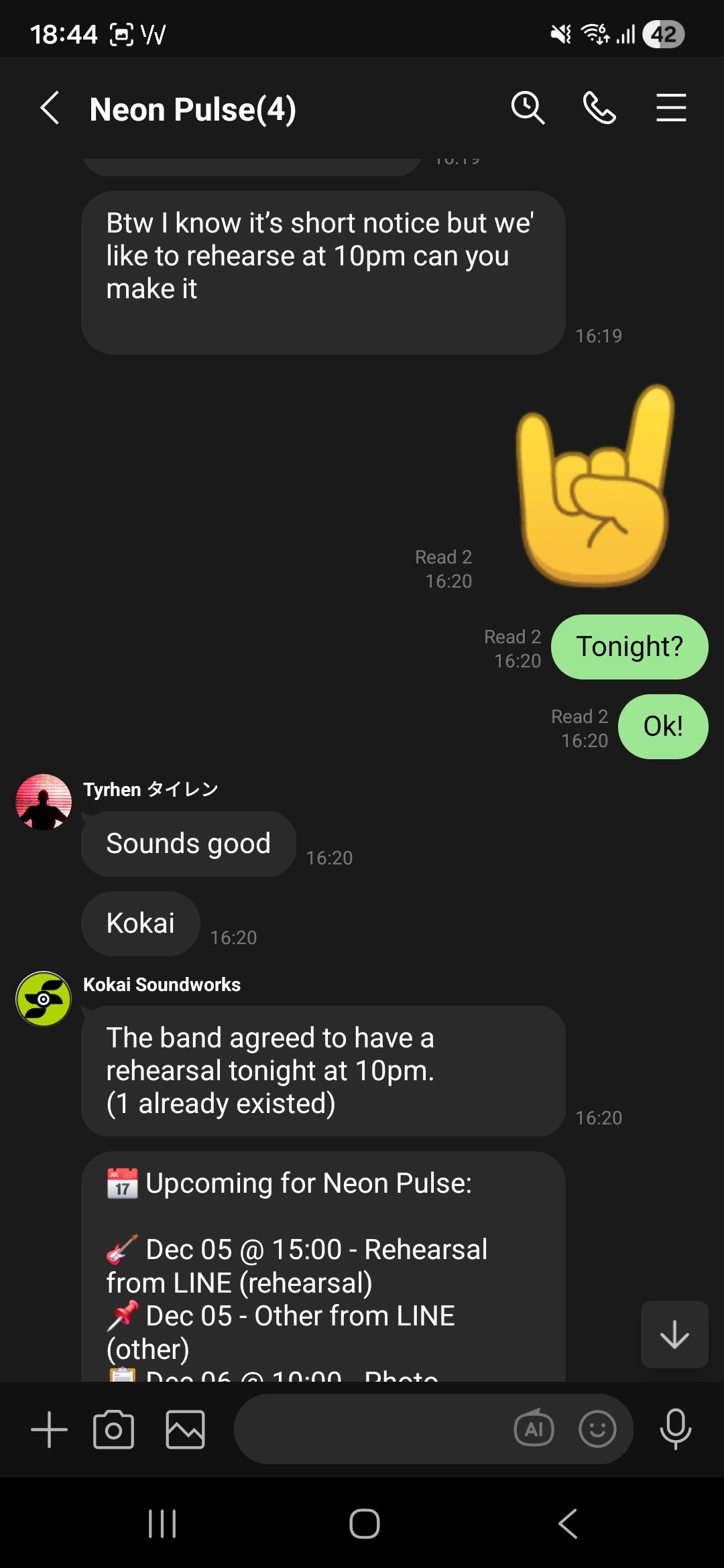Open Tyrhen's profile avatar
Image resolution: width=724 pixels, height=1568 pixels.
click(x=44, y=802)
